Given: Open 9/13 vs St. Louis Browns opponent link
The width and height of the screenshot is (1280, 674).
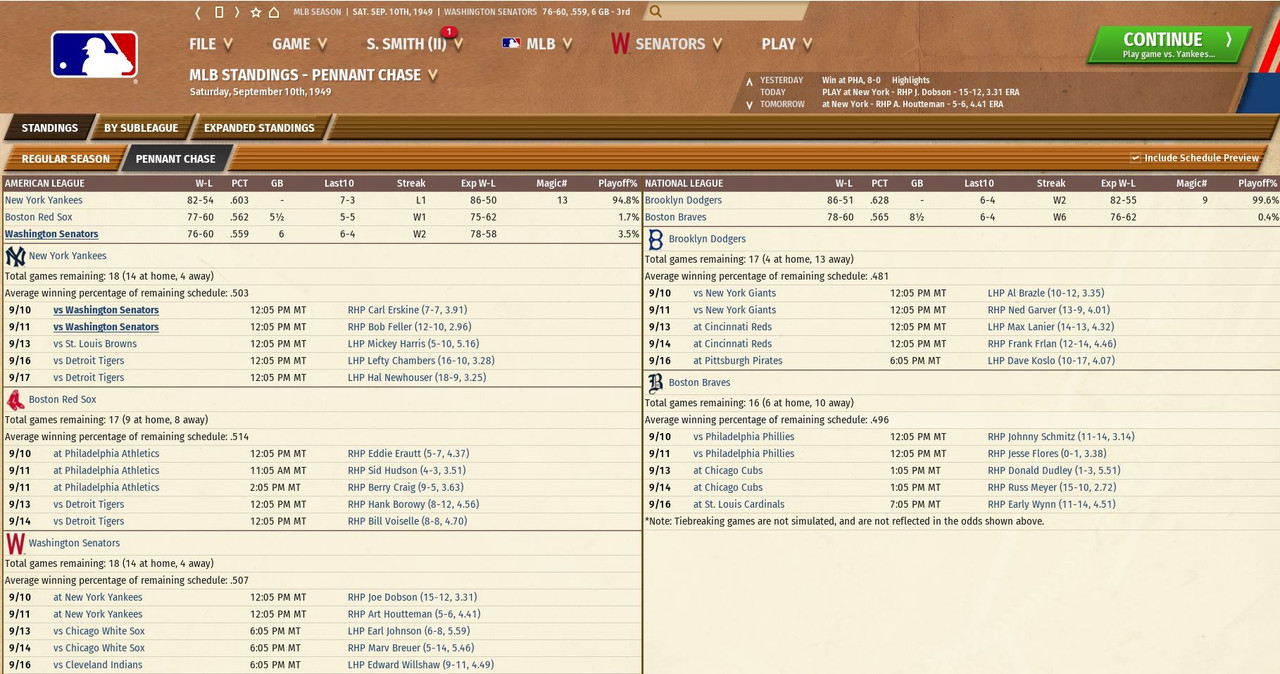Looking at the screenshot, I should [95, 344].
